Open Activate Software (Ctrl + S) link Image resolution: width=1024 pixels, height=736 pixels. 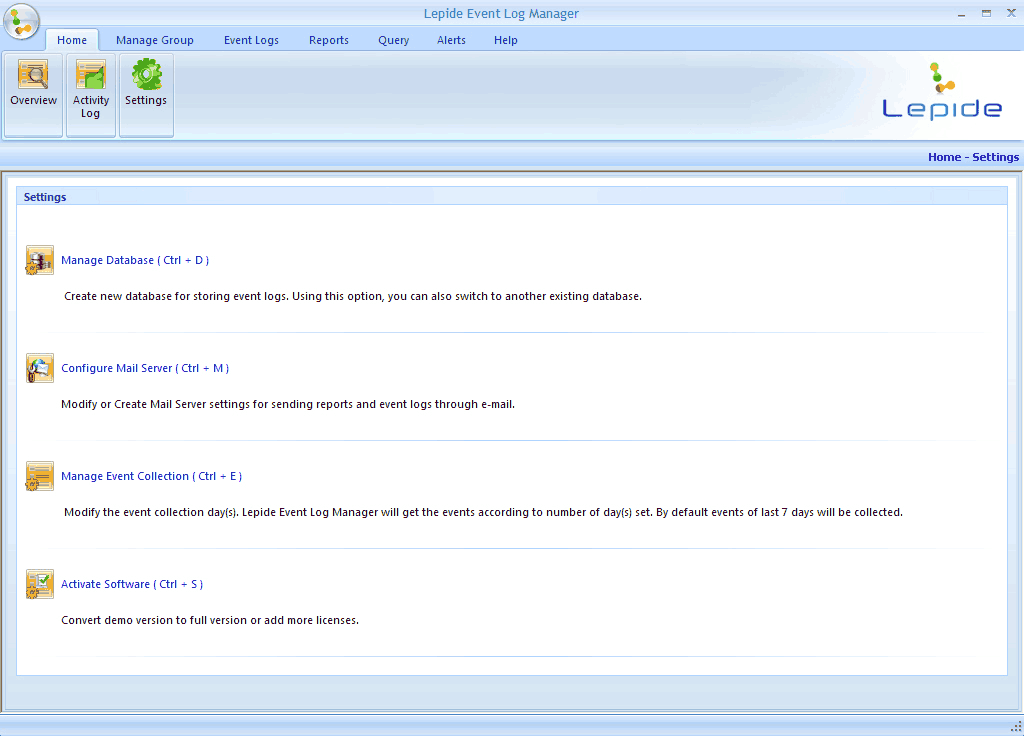[132, 584]
